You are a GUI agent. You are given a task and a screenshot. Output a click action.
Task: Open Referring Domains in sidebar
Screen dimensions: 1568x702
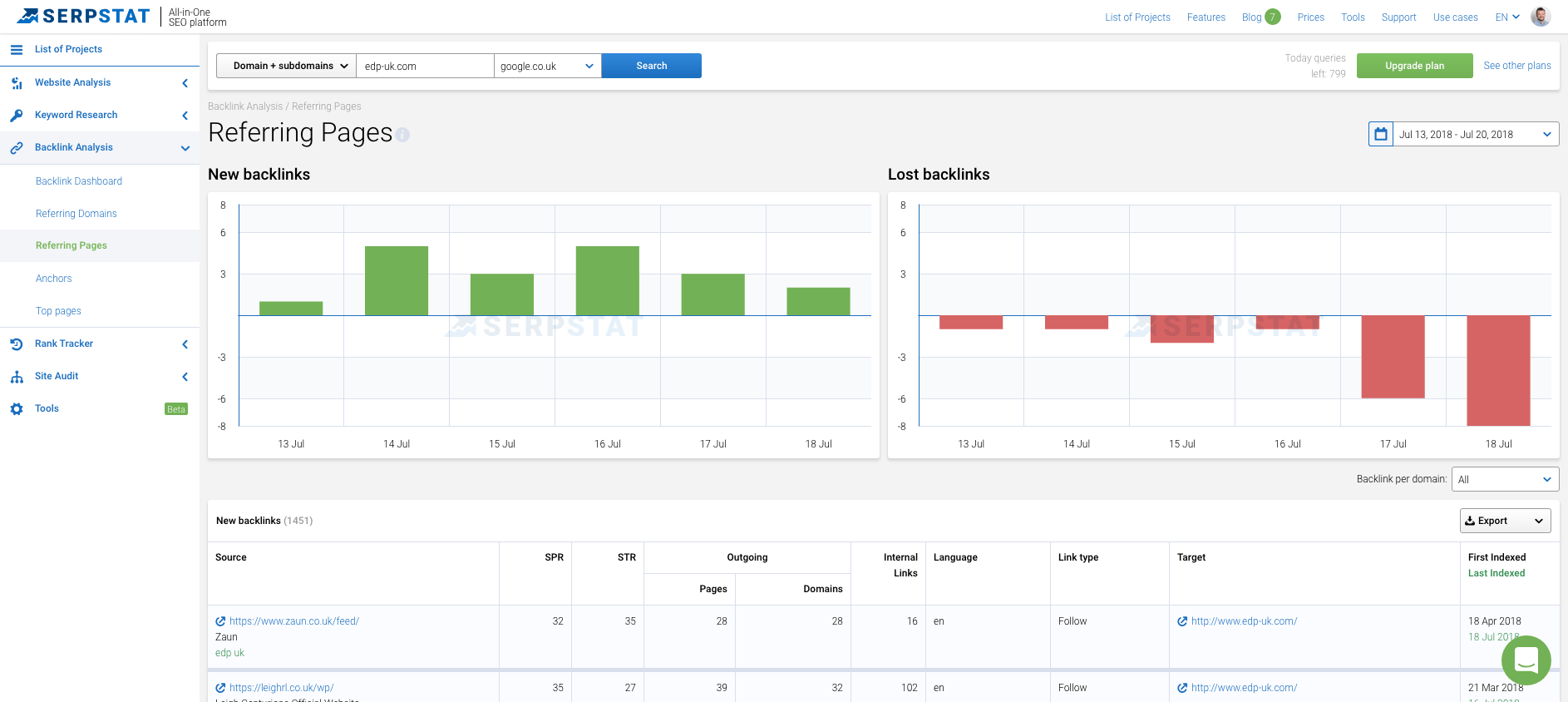pyautogui.click(x=76, y=214)
